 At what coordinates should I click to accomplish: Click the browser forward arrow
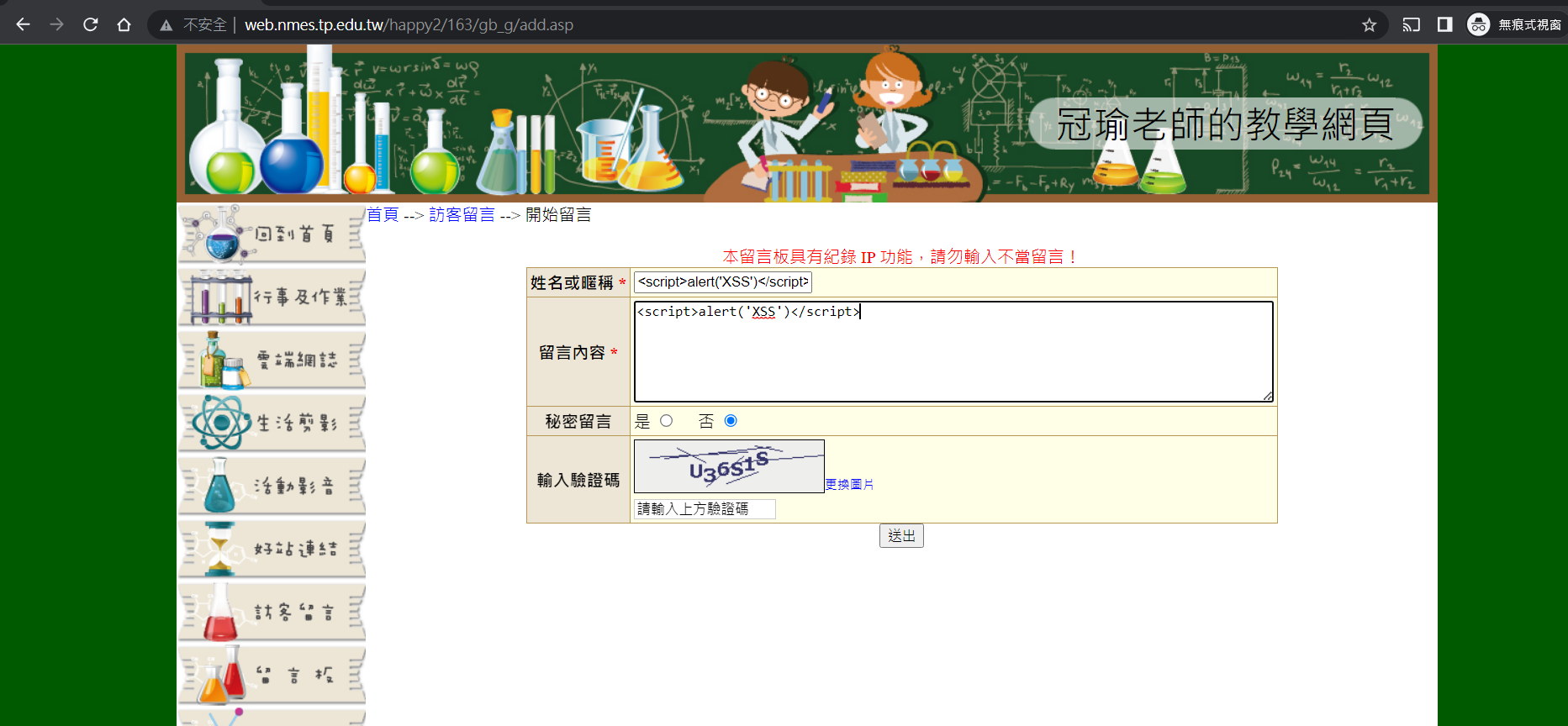pos(56,24)
